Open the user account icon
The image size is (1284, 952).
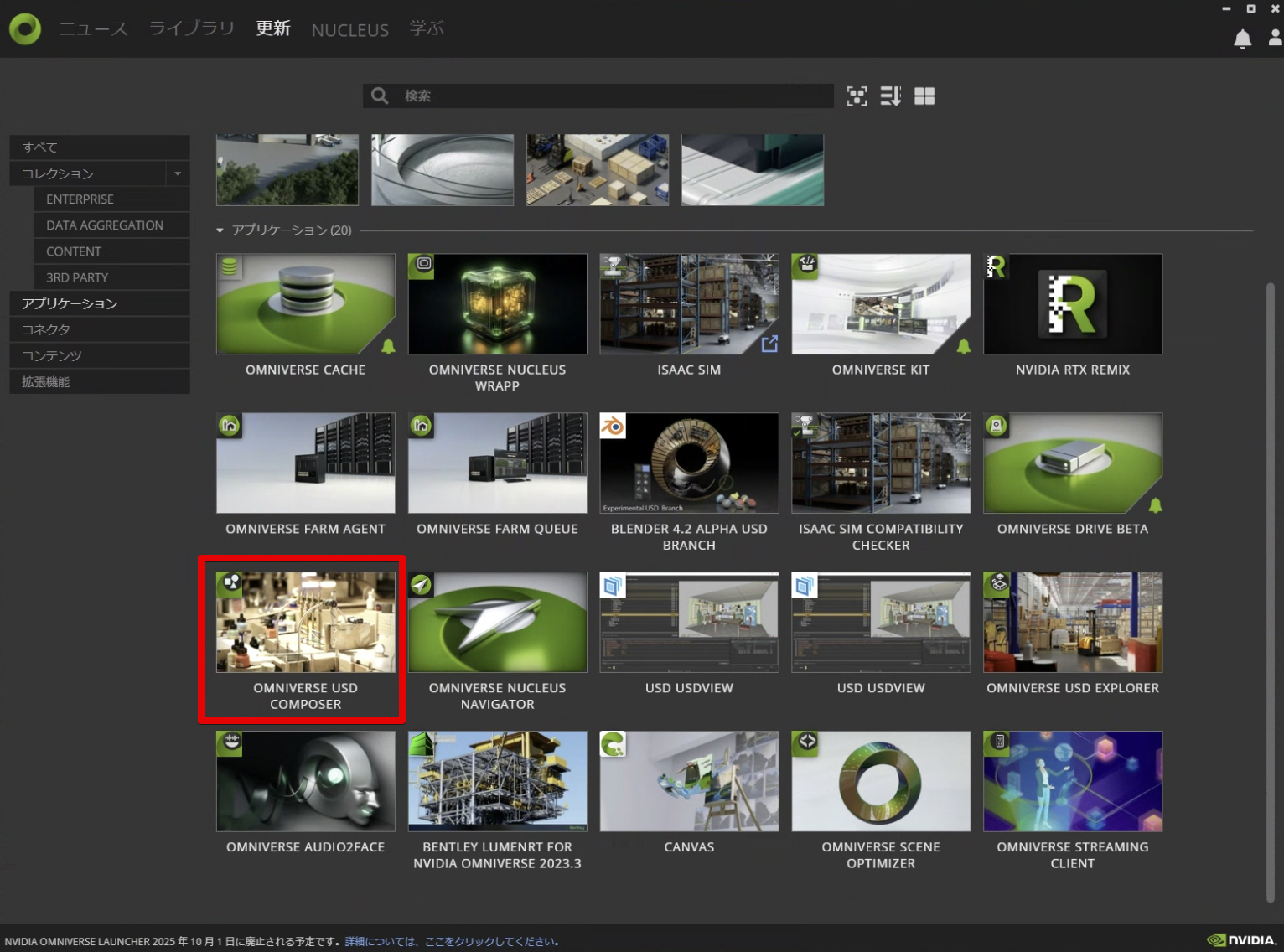click(1275, 38)
